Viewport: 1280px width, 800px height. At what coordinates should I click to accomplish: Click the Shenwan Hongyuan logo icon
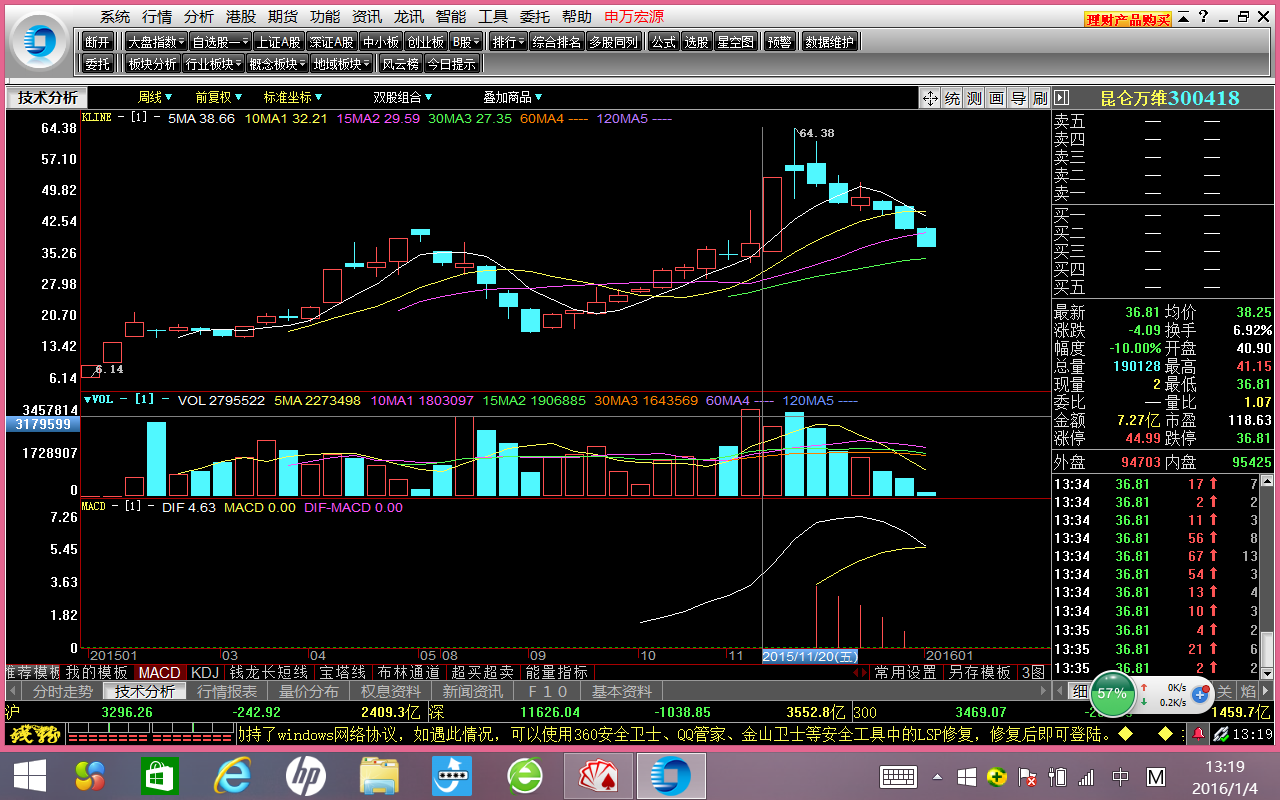38,41
